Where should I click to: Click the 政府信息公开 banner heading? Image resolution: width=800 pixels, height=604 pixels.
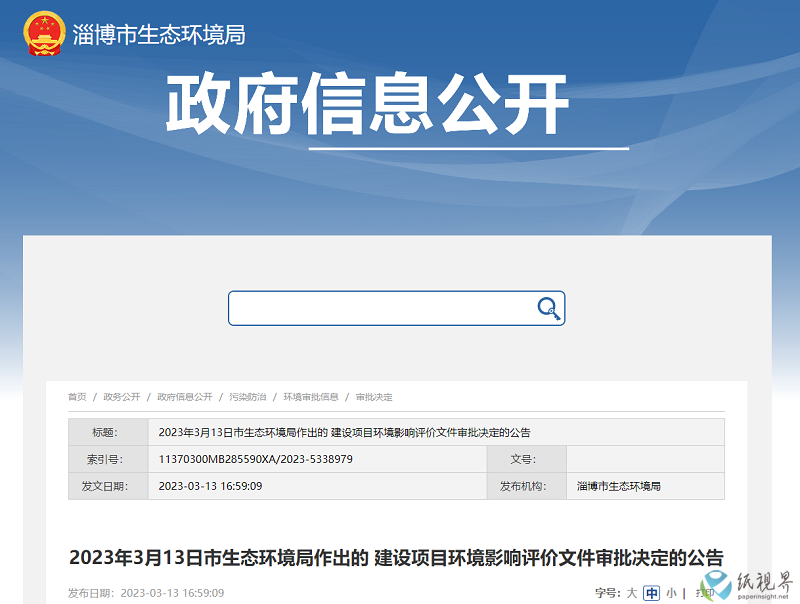pos(367,104)
